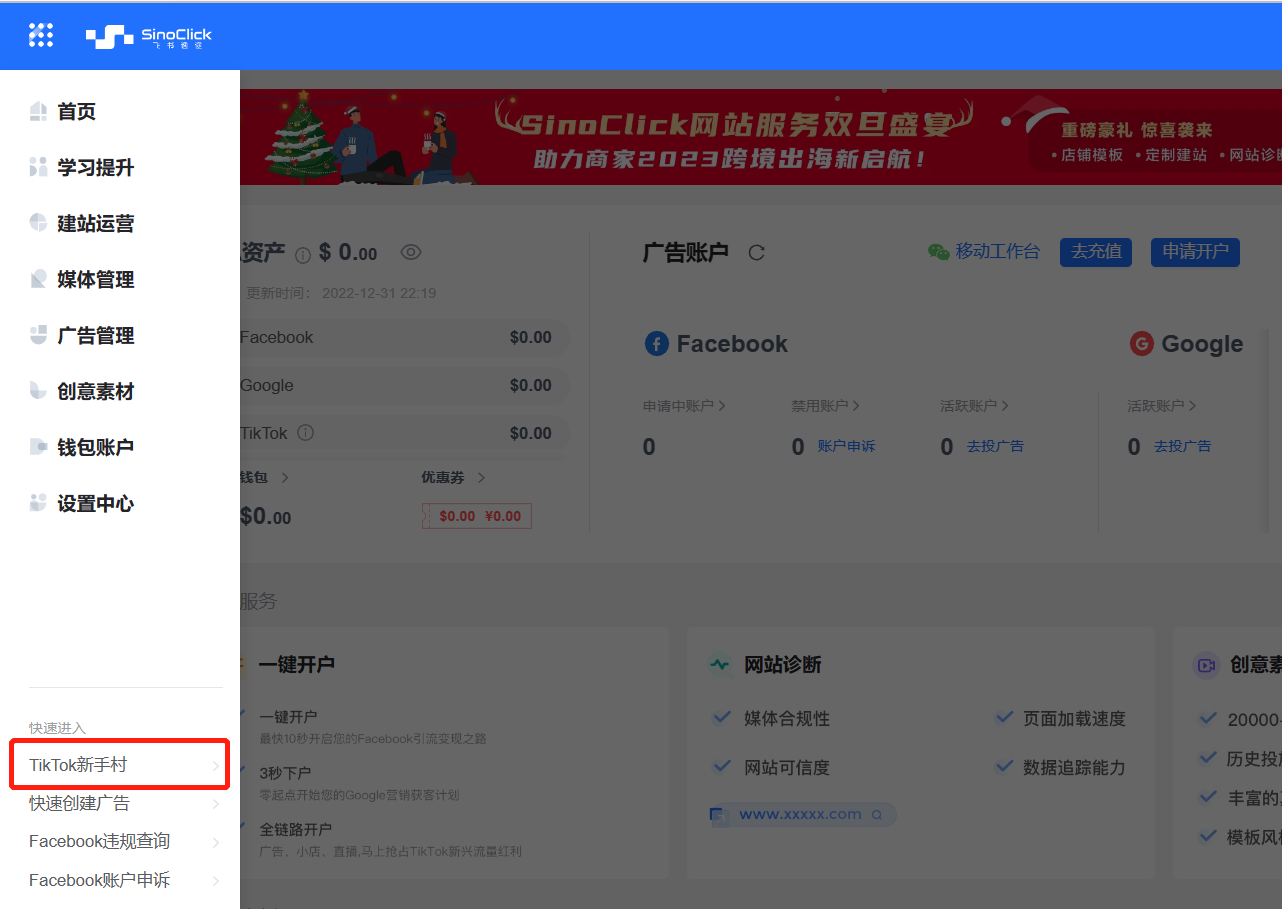Image resolution: width=1282 pixels, height=909 pixels.
Task: Click the Facebook logo icon
Action: click(x=656, y=344)
